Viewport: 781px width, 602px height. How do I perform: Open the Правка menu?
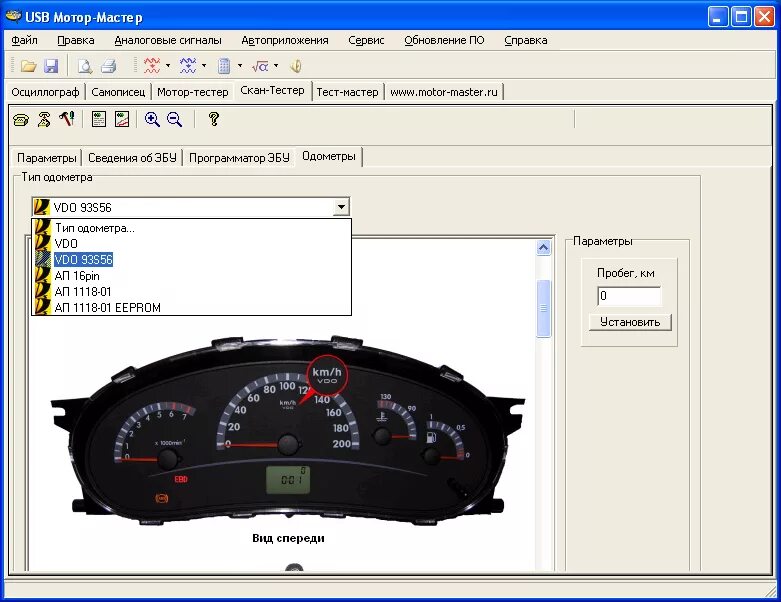point(76,40)
